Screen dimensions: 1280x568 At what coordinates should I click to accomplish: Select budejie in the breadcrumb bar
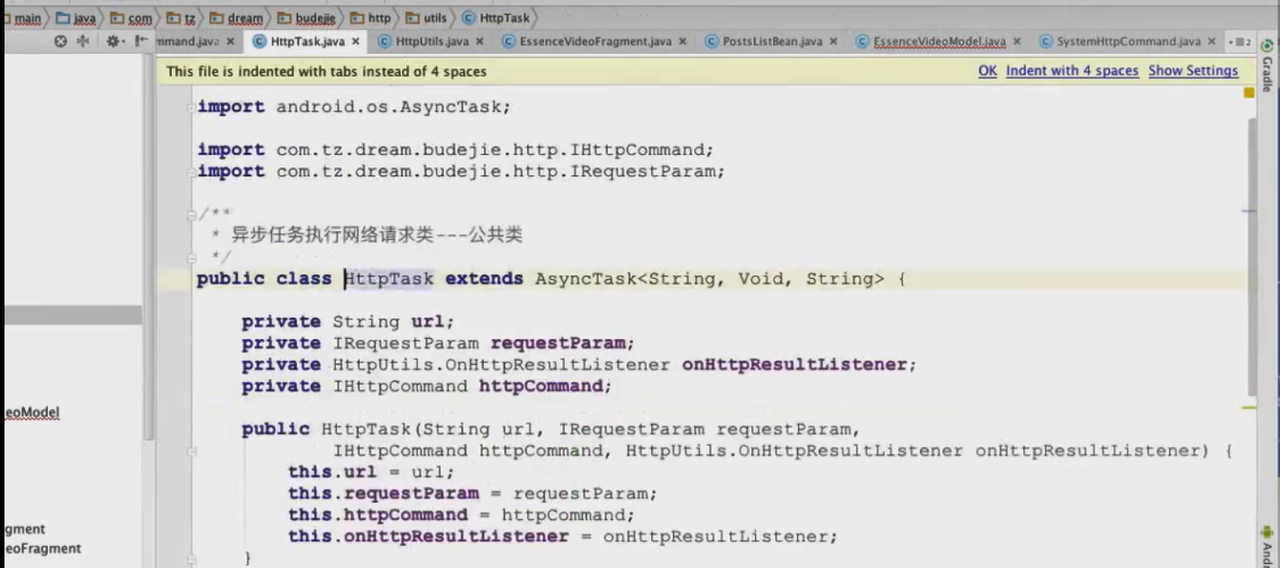(x=315, y=18)
